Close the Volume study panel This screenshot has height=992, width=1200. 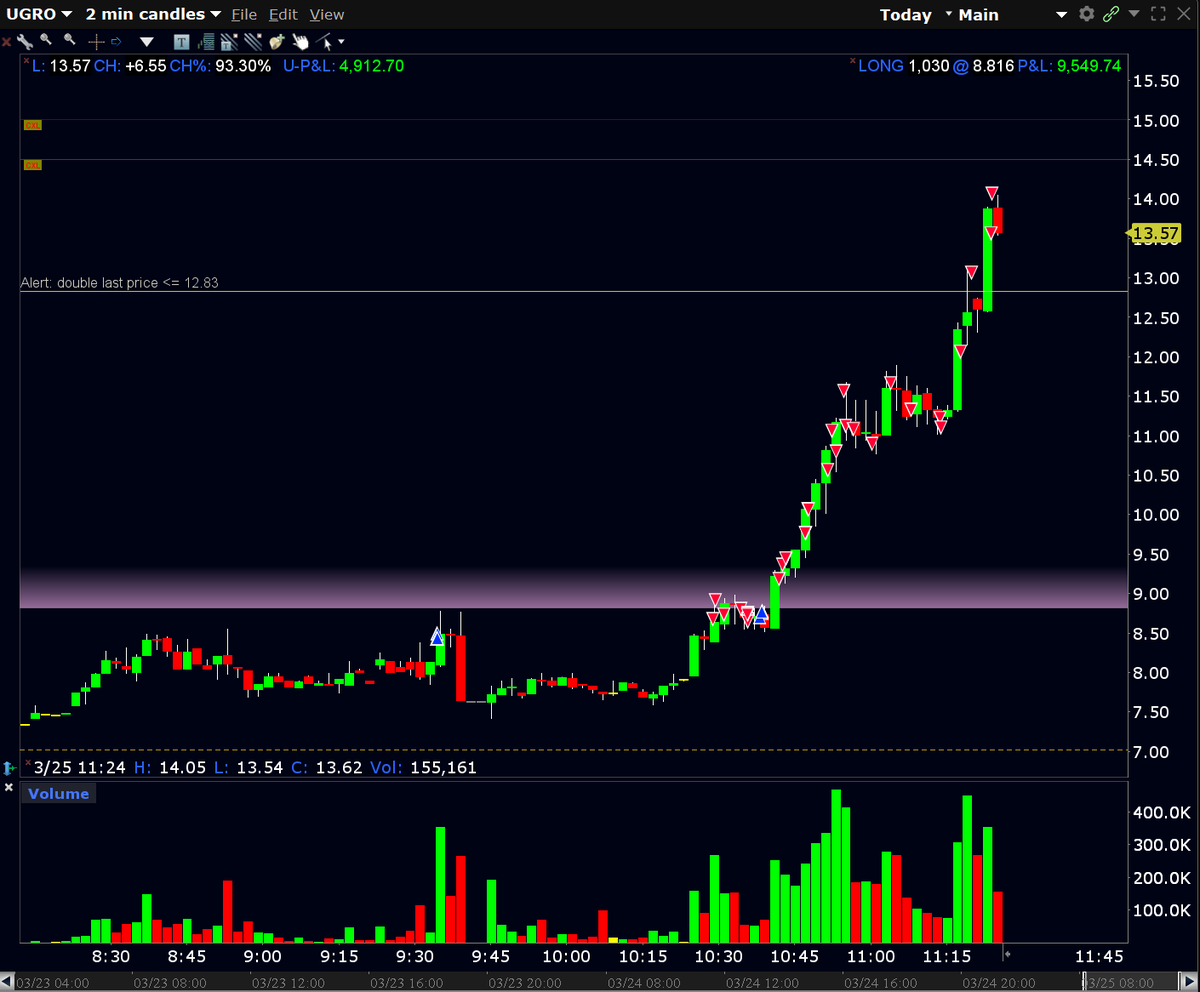click(x=8, y=788)
